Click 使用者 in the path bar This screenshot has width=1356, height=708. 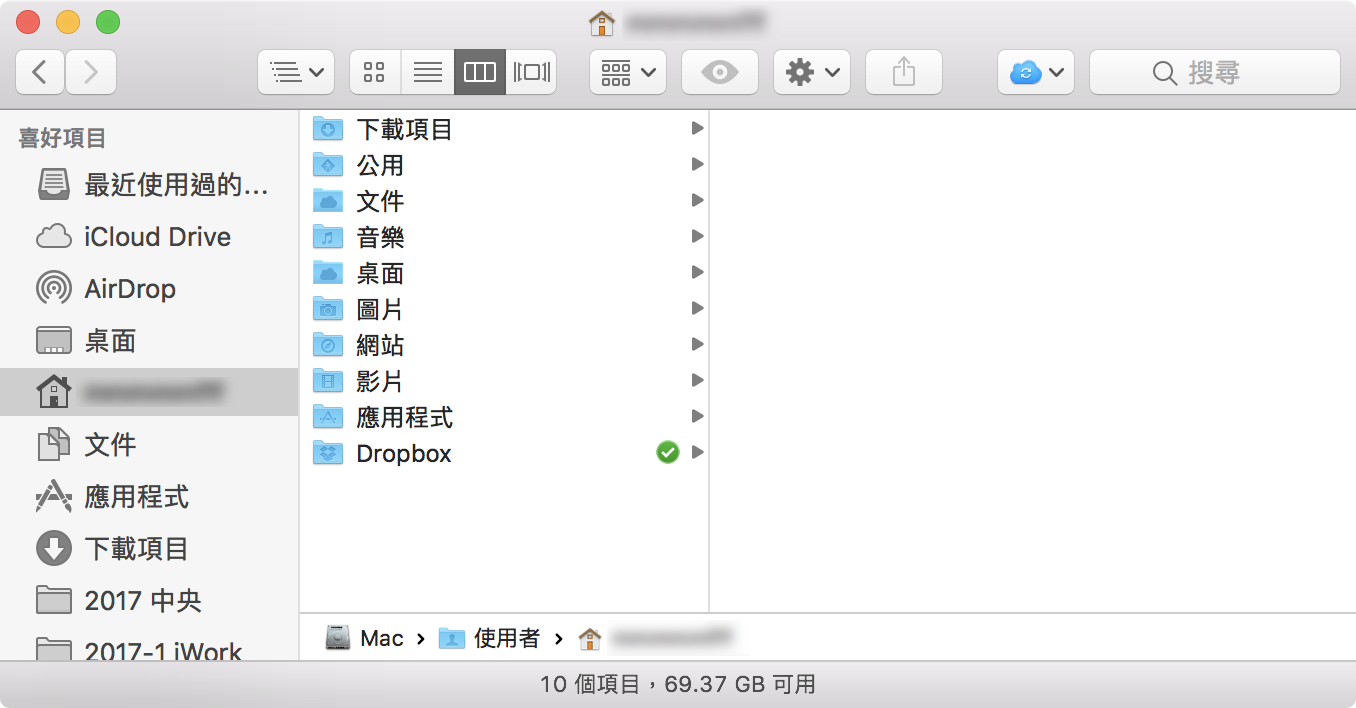coord(506,638)
